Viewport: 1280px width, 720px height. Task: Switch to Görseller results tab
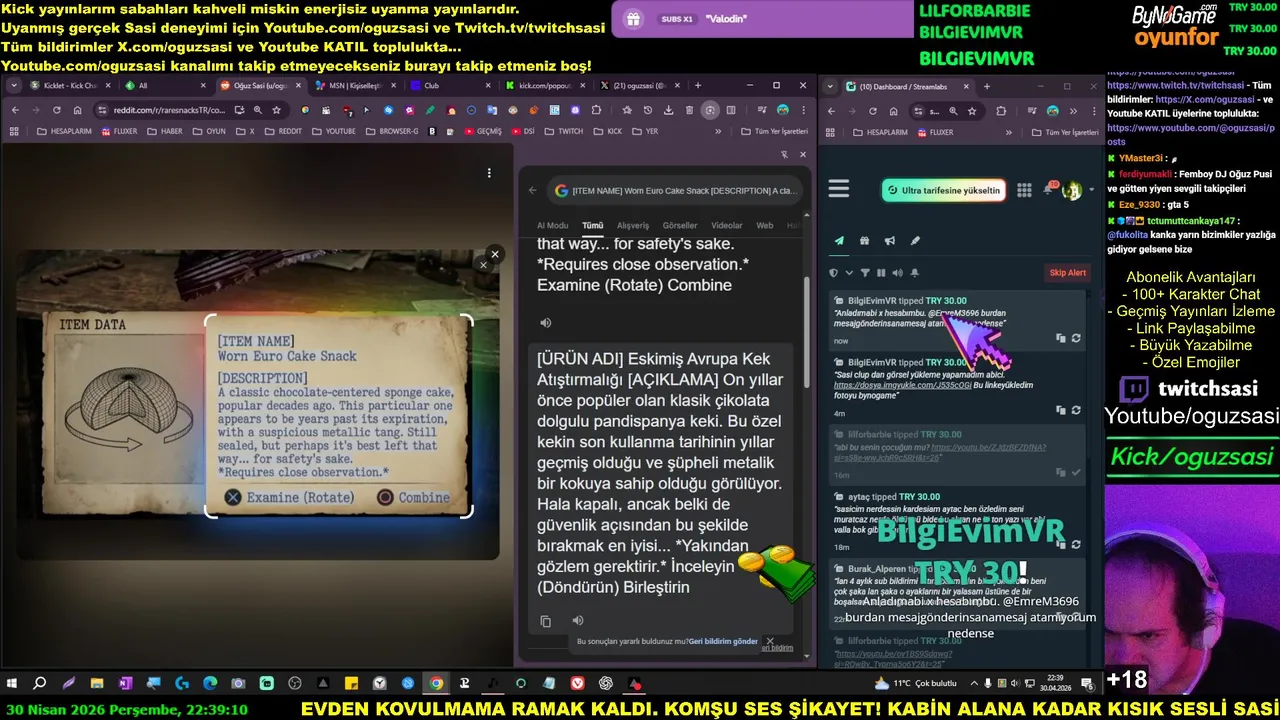[x=680, y=225]
